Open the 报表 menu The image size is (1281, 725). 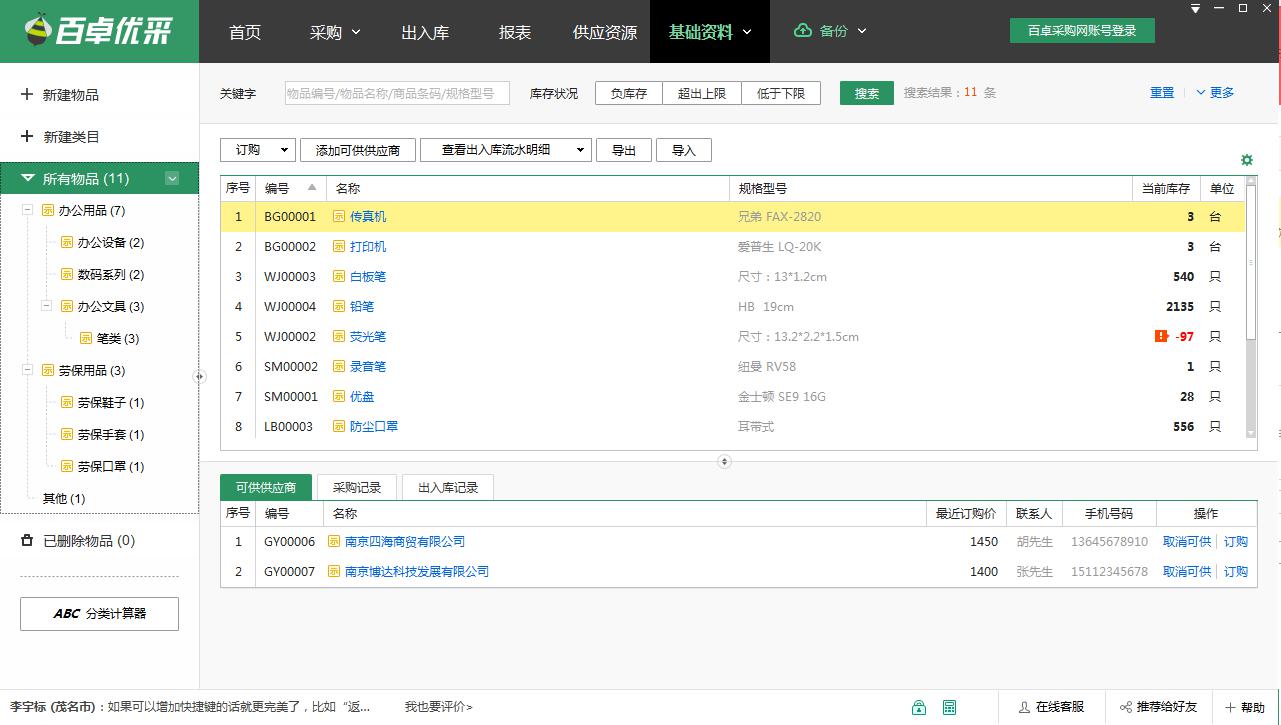click(x=515, y=32)
